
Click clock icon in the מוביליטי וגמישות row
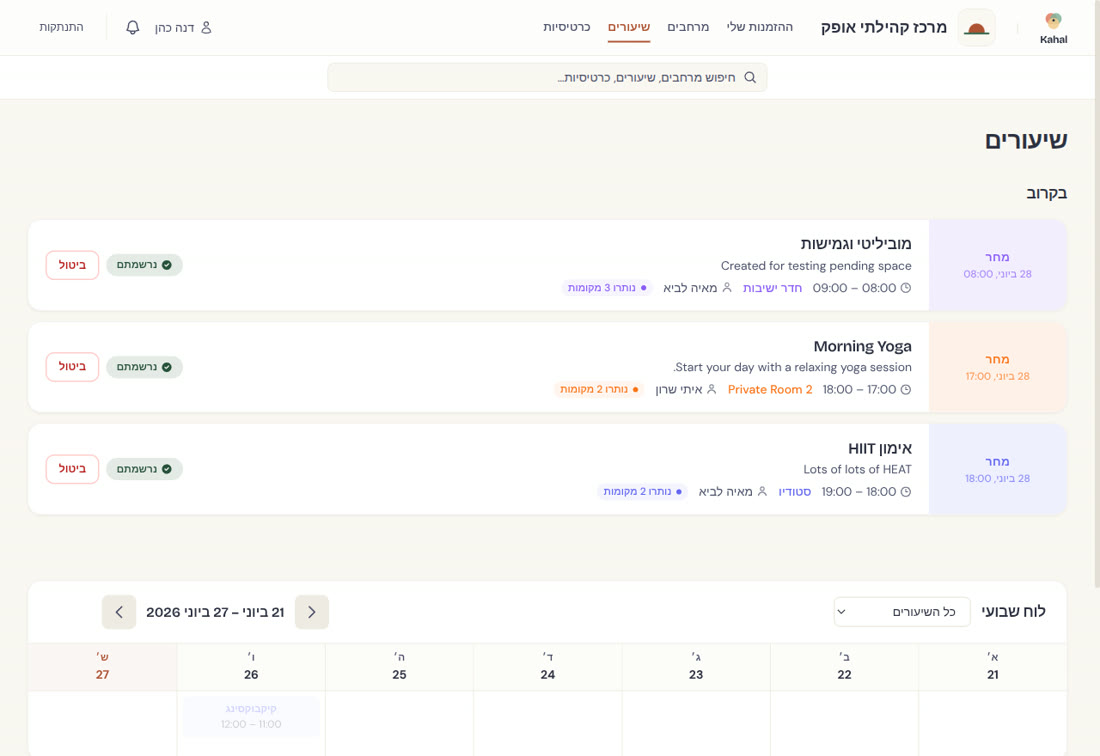(x=906, y=288)
